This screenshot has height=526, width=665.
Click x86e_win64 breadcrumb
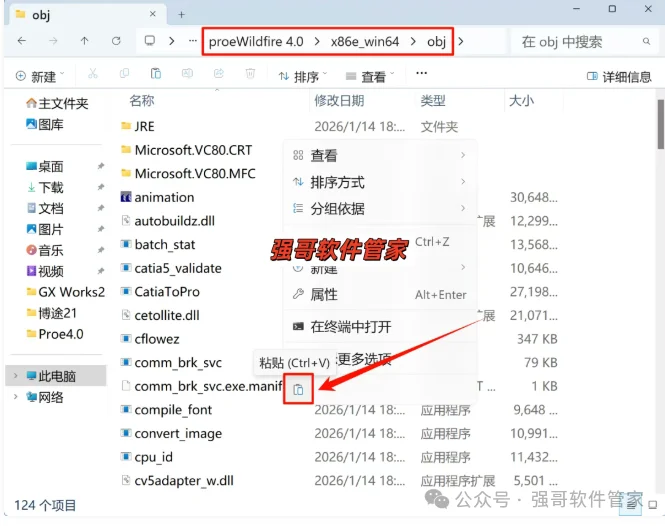click(x=365, y=42)
